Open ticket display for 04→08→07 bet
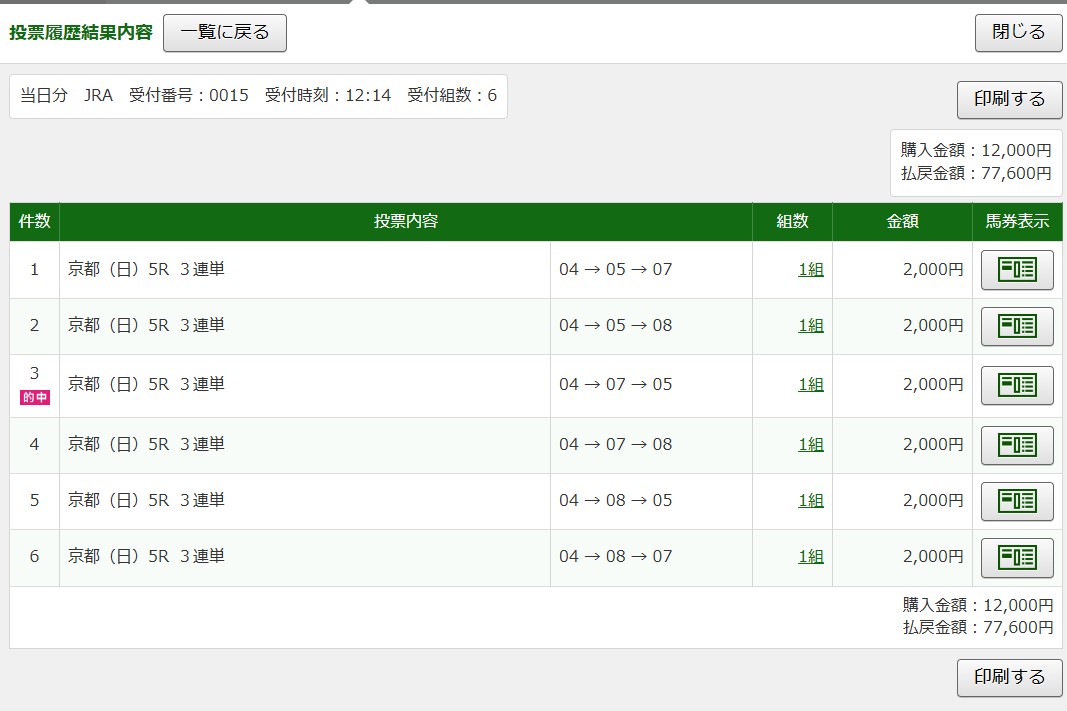The height and width of the screenshot is (711, 1067). pos(1017,557)
